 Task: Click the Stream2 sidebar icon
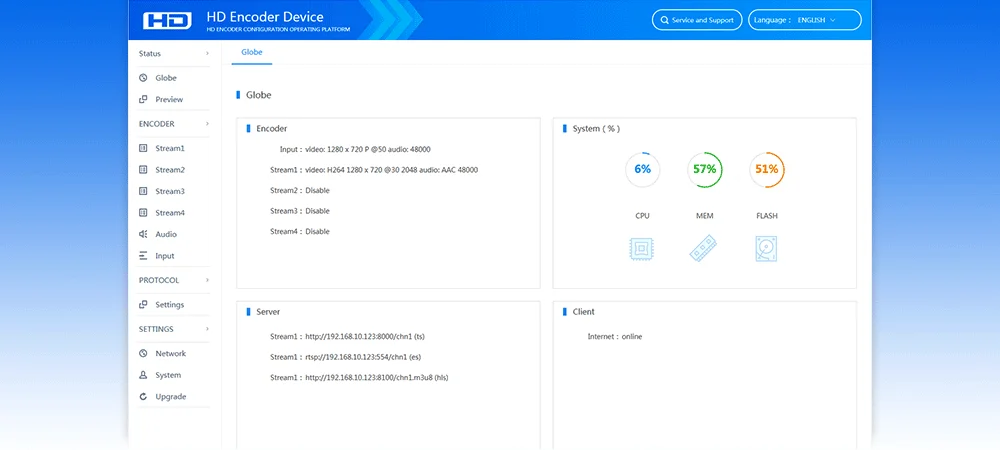[143, 170]
